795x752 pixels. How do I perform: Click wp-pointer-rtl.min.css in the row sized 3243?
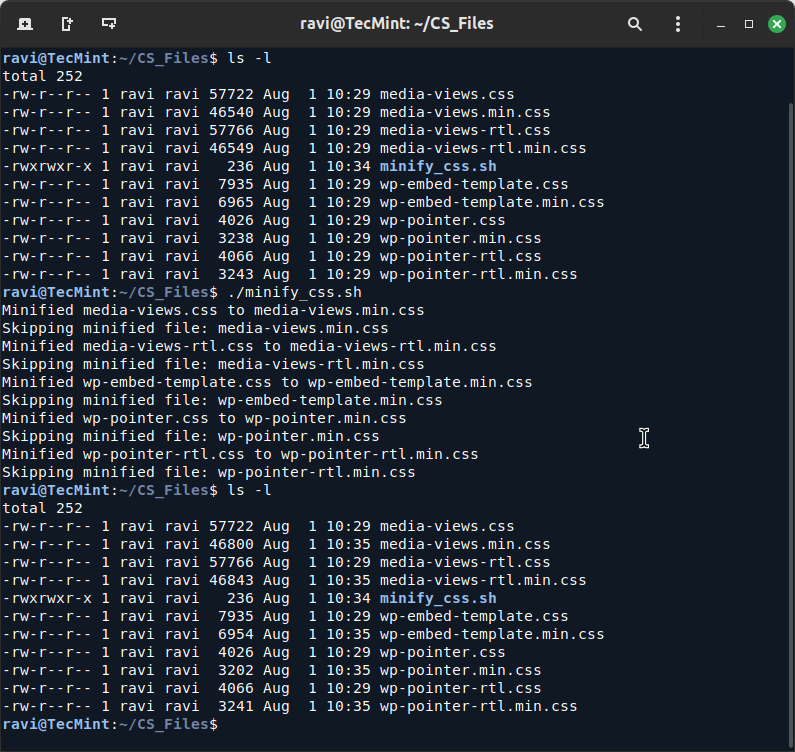(479, 274)
